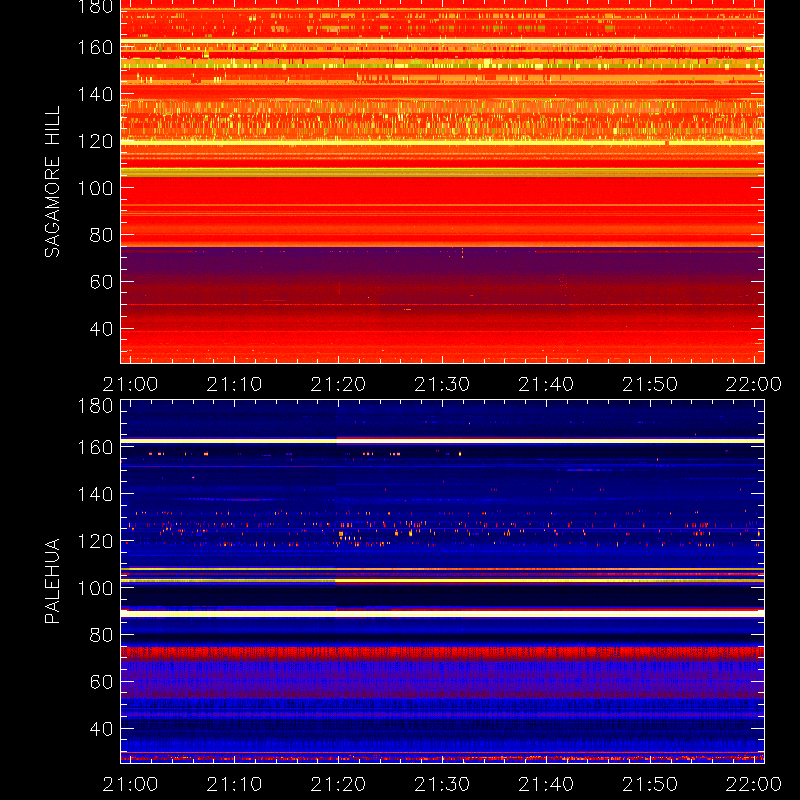
Task: Pick the 40 frequency label on Palehua axis
Action: click(102, 729)
